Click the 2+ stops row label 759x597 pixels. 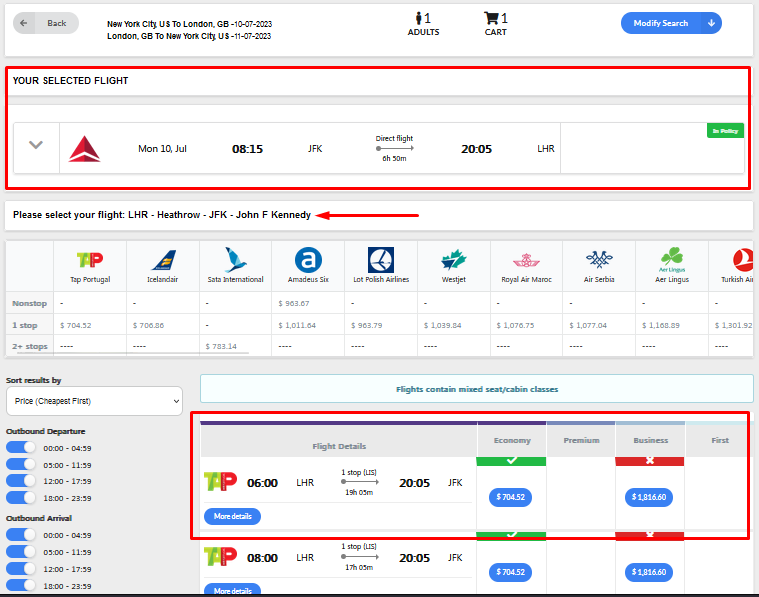click(30, 346)
